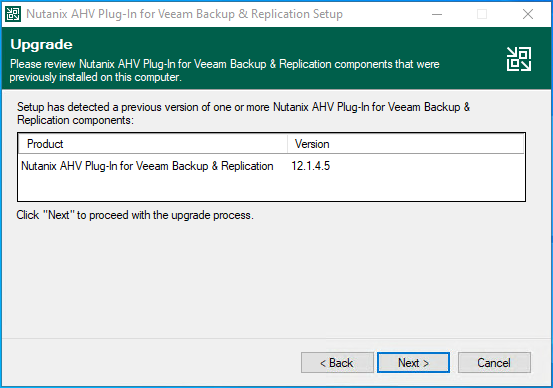This screenshot has height=388, width=553.
Task: Click the window title text
Action: (x=184, y=14)
